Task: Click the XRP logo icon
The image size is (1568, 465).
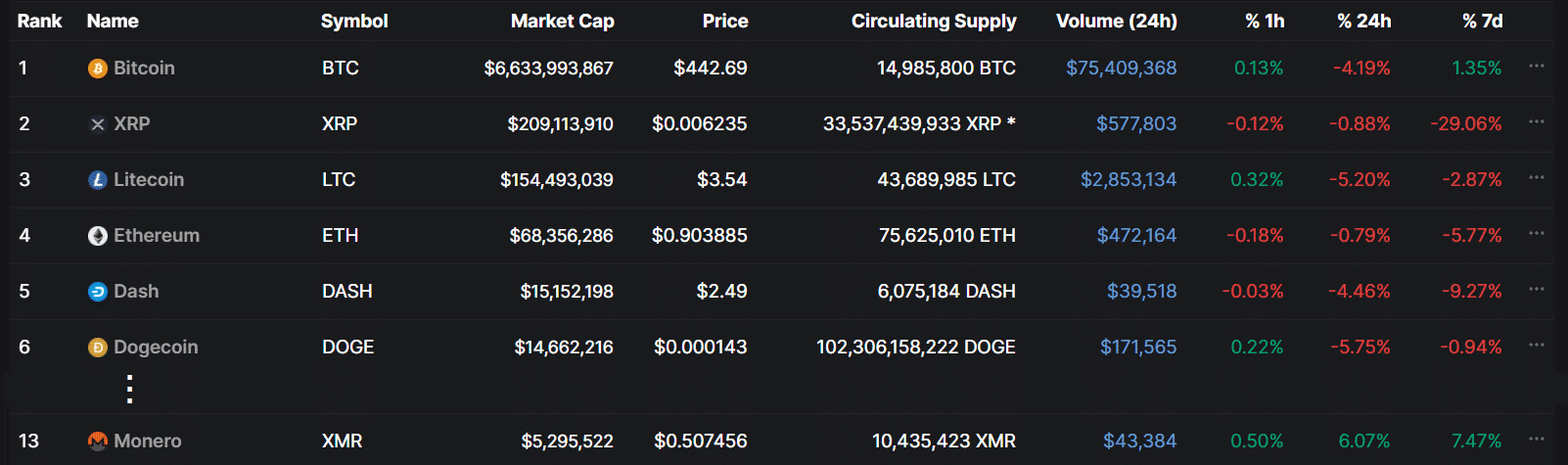Action: [97, 124]
